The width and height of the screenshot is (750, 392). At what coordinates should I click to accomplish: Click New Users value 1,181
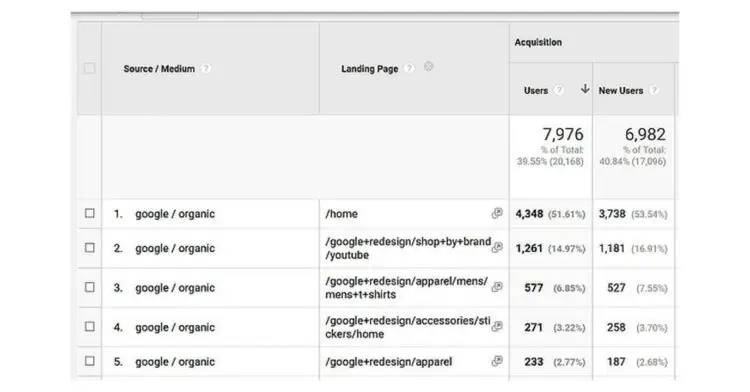click(x=612, y=248)
